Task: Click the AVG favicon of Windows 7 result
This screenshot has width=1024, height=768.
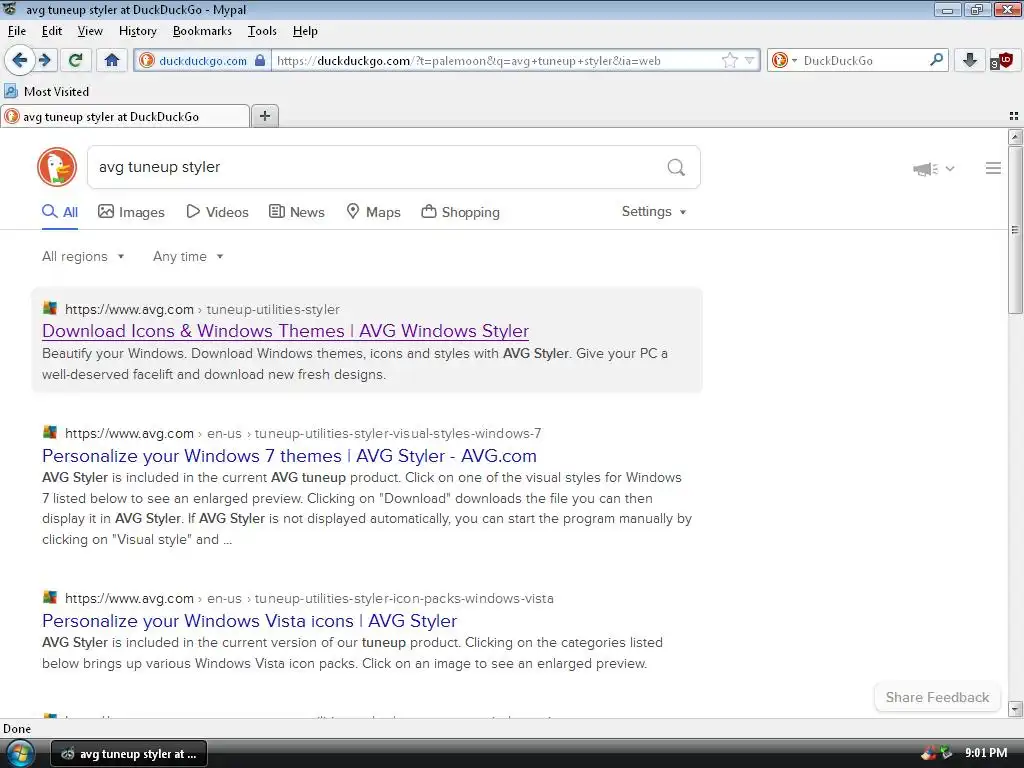Action: click(50, 432)
